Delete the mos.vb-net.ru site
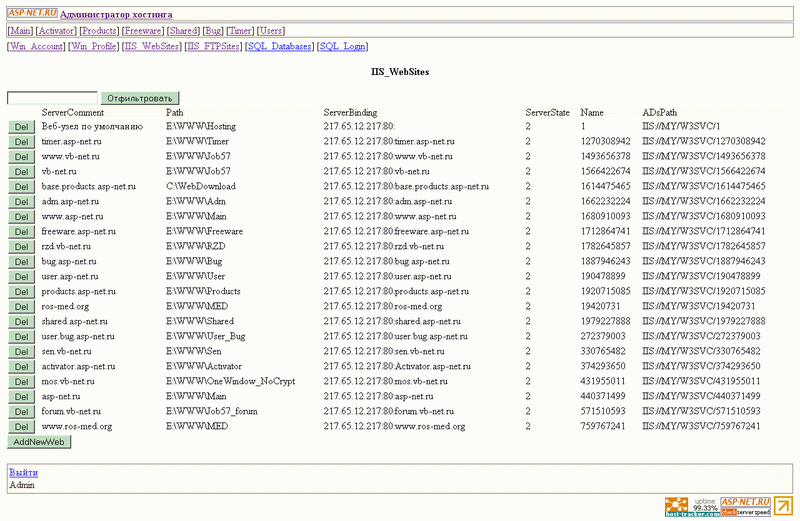The width and height of the screenshot is (800, 521). click(21, 382)
